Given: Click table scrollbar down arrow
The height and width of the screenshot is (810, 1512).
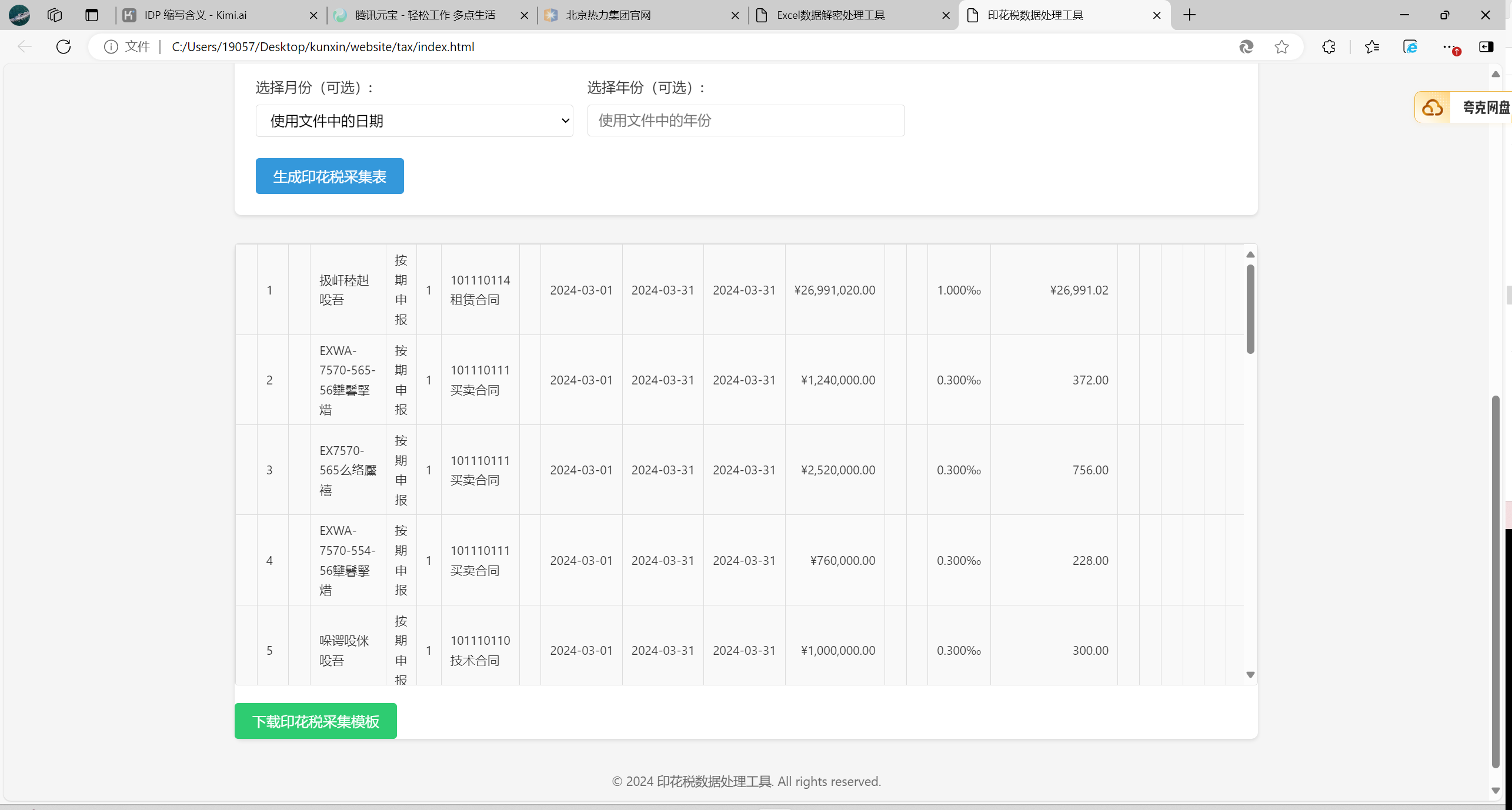Looking at the screenshot, I should [x=1250, y=675].
